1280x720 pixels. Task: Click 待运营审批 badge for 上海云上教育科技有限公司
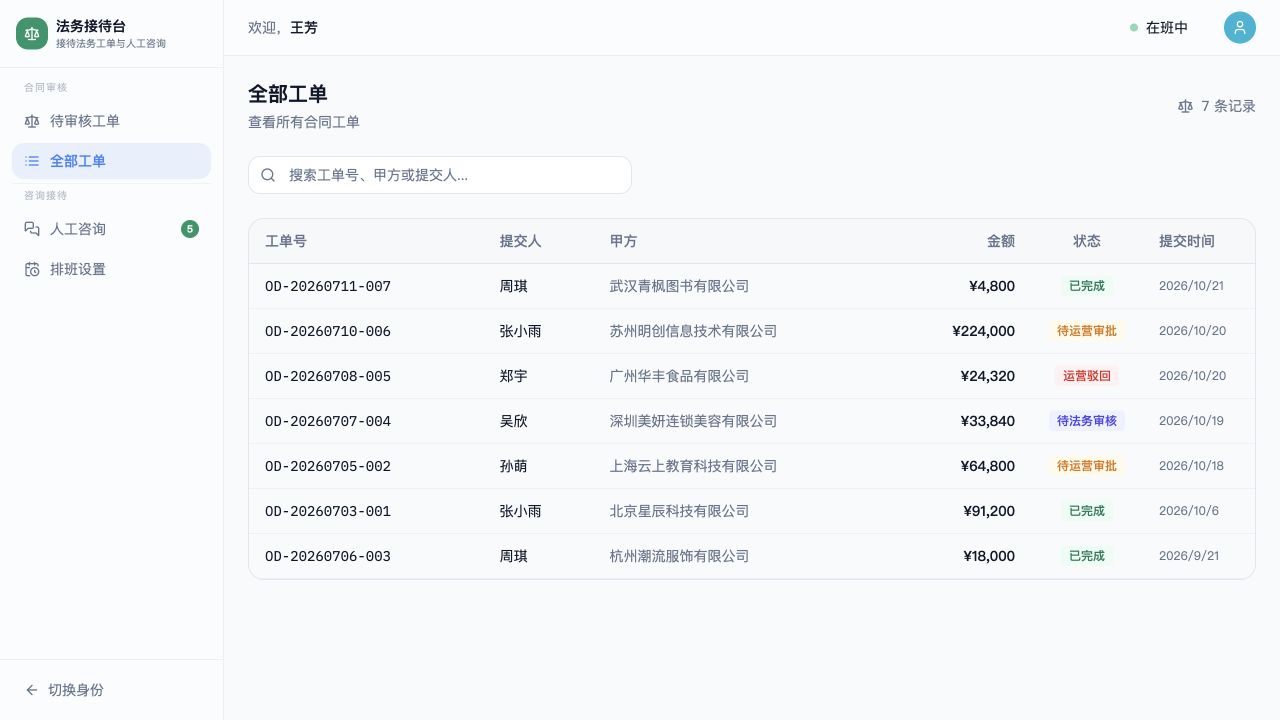pyautogui.click(x=1087, y=466)
